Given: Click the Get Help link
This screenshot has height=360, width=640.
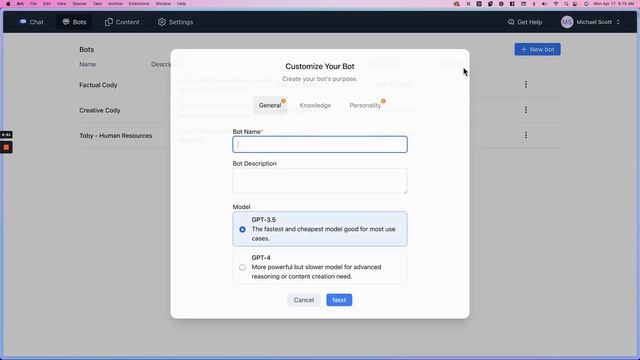Looking at the screenshot, I should click(525, 22).
